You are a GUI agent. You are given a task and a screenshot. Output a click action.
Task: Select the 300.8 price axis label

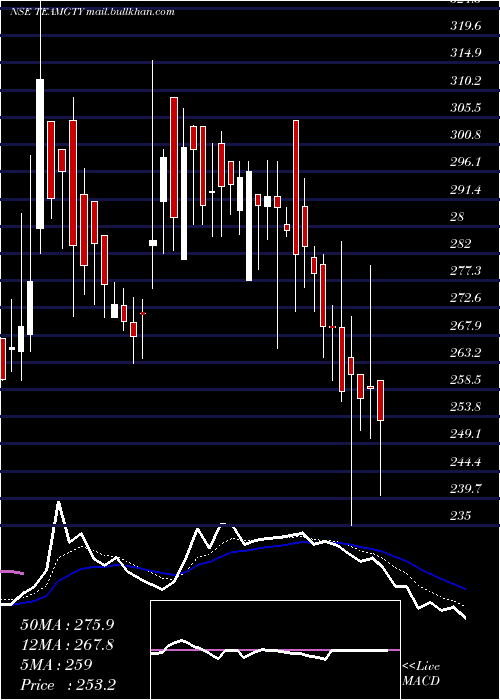point(466,135)
